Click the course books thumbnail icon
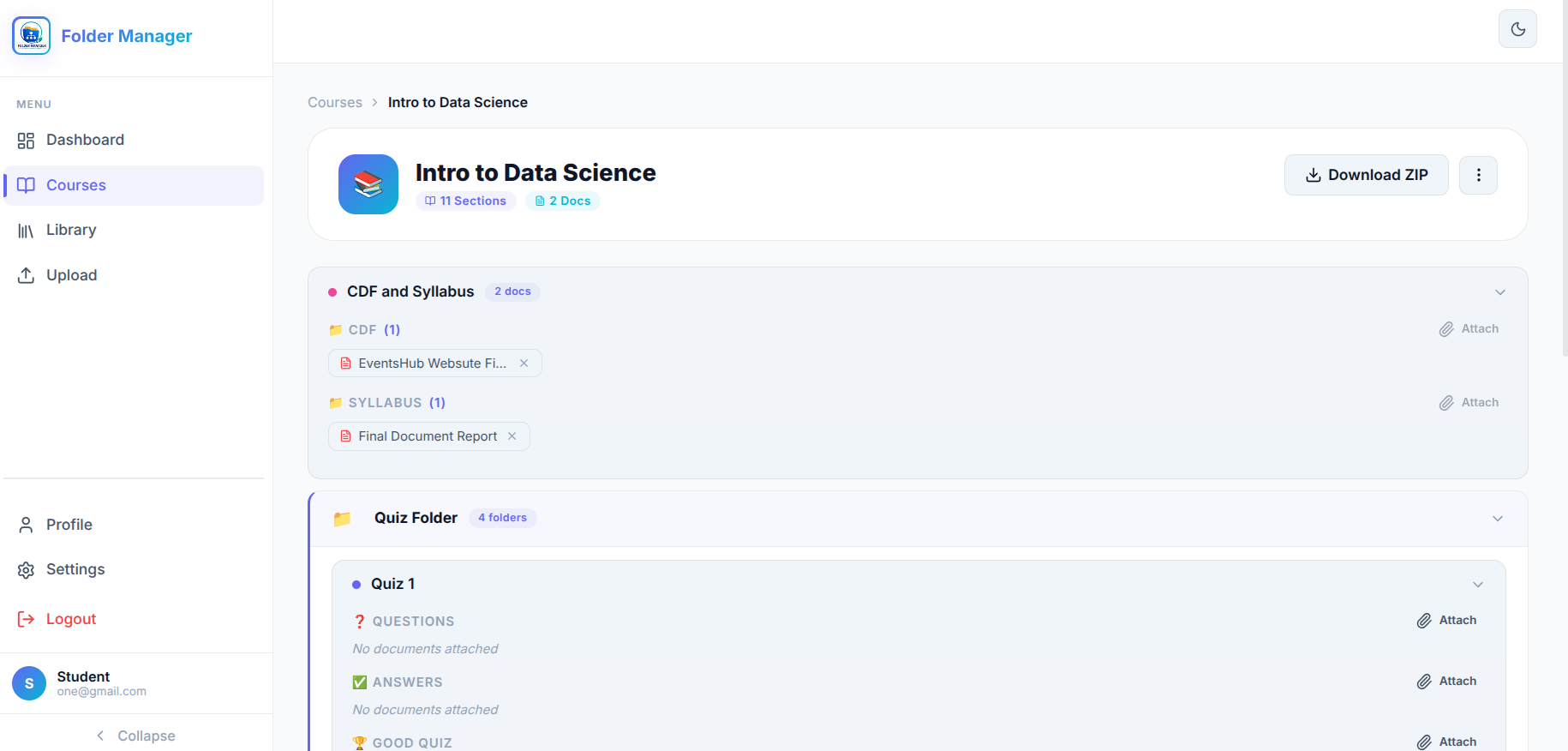This screenshot has height=751, width=1568. [368, 184]
